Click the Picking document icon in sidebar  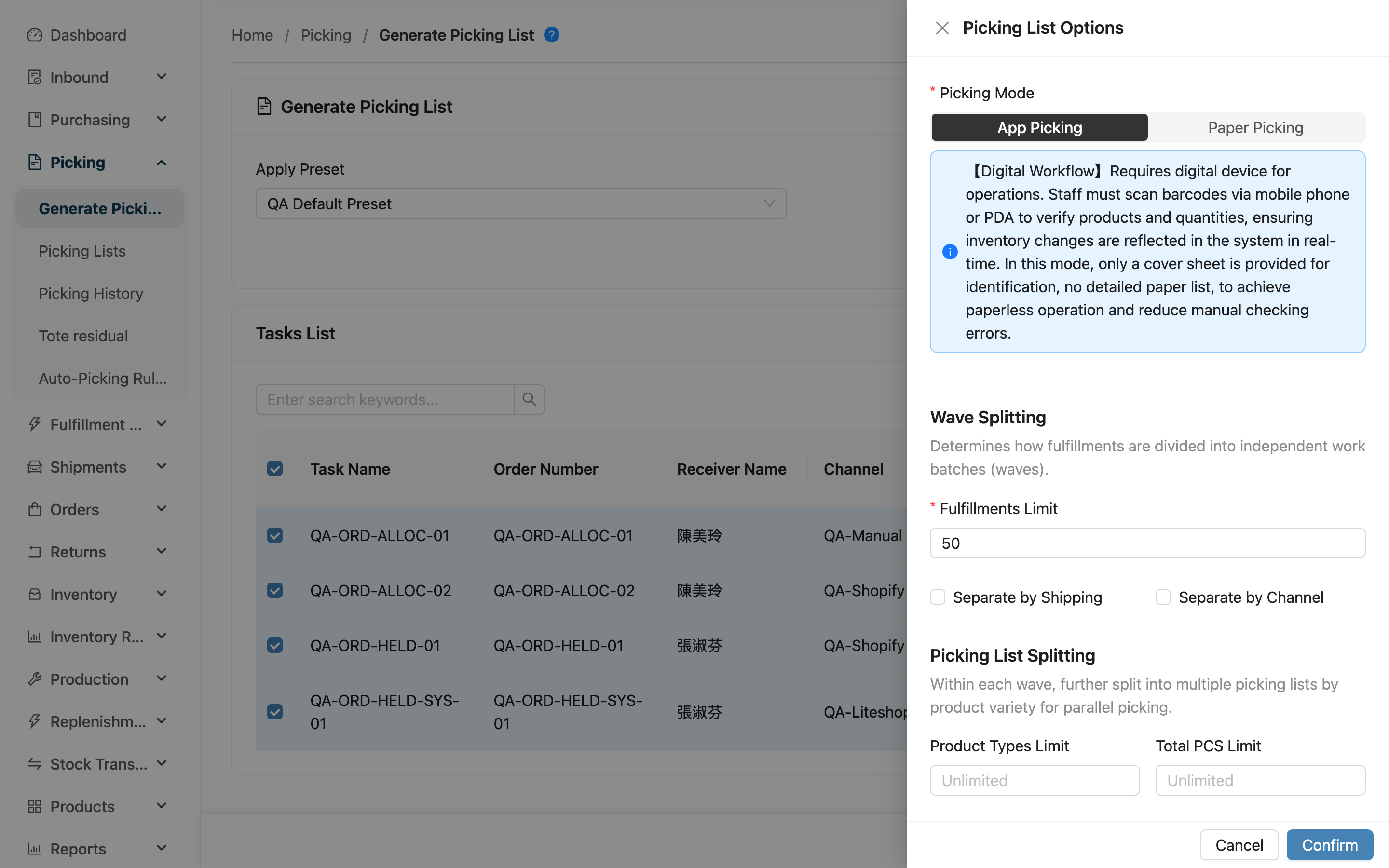click(34, 163)
